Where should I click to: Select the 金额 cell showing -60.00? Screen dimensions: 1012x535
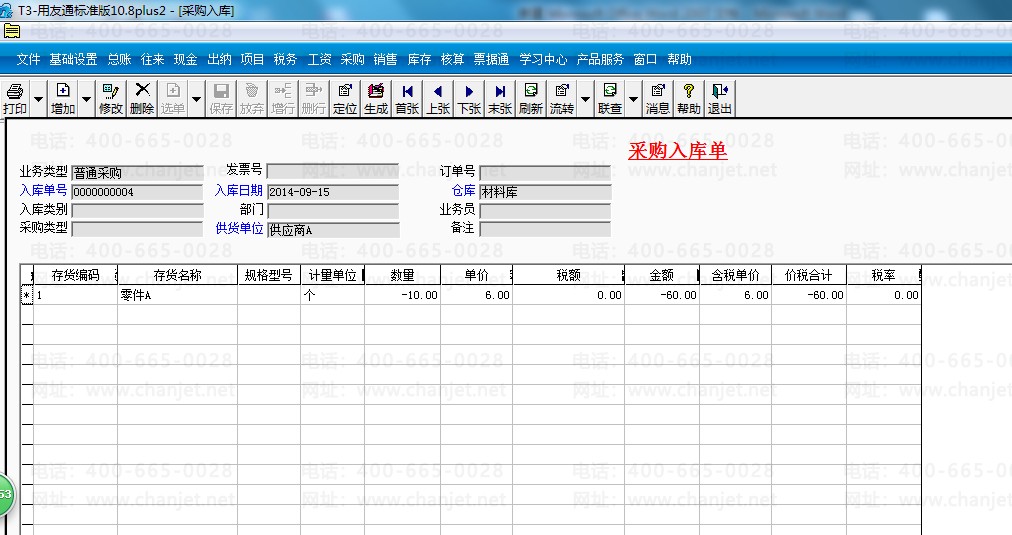(x=662, y=295)
